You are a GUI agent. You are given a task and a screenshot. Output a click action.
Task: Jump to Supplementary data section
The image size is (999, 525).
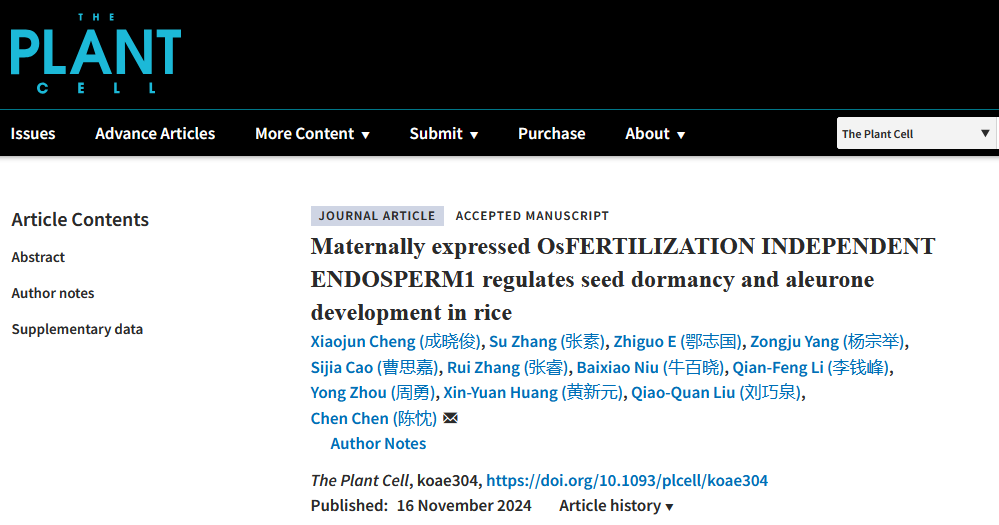pos(77,329)
